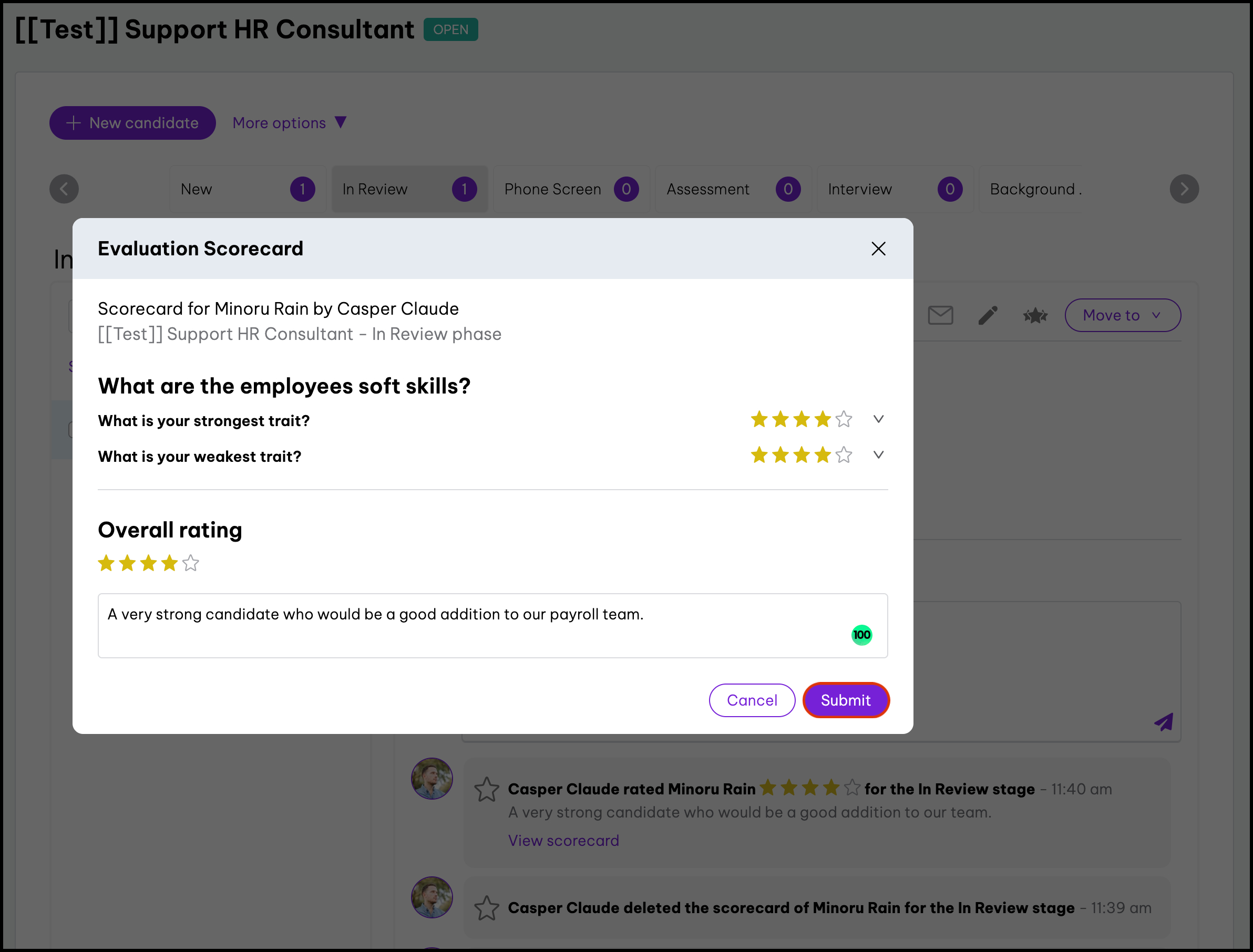Open the View scorecard link
Viewport: 1253px width, 952px height.
(563, 841)
